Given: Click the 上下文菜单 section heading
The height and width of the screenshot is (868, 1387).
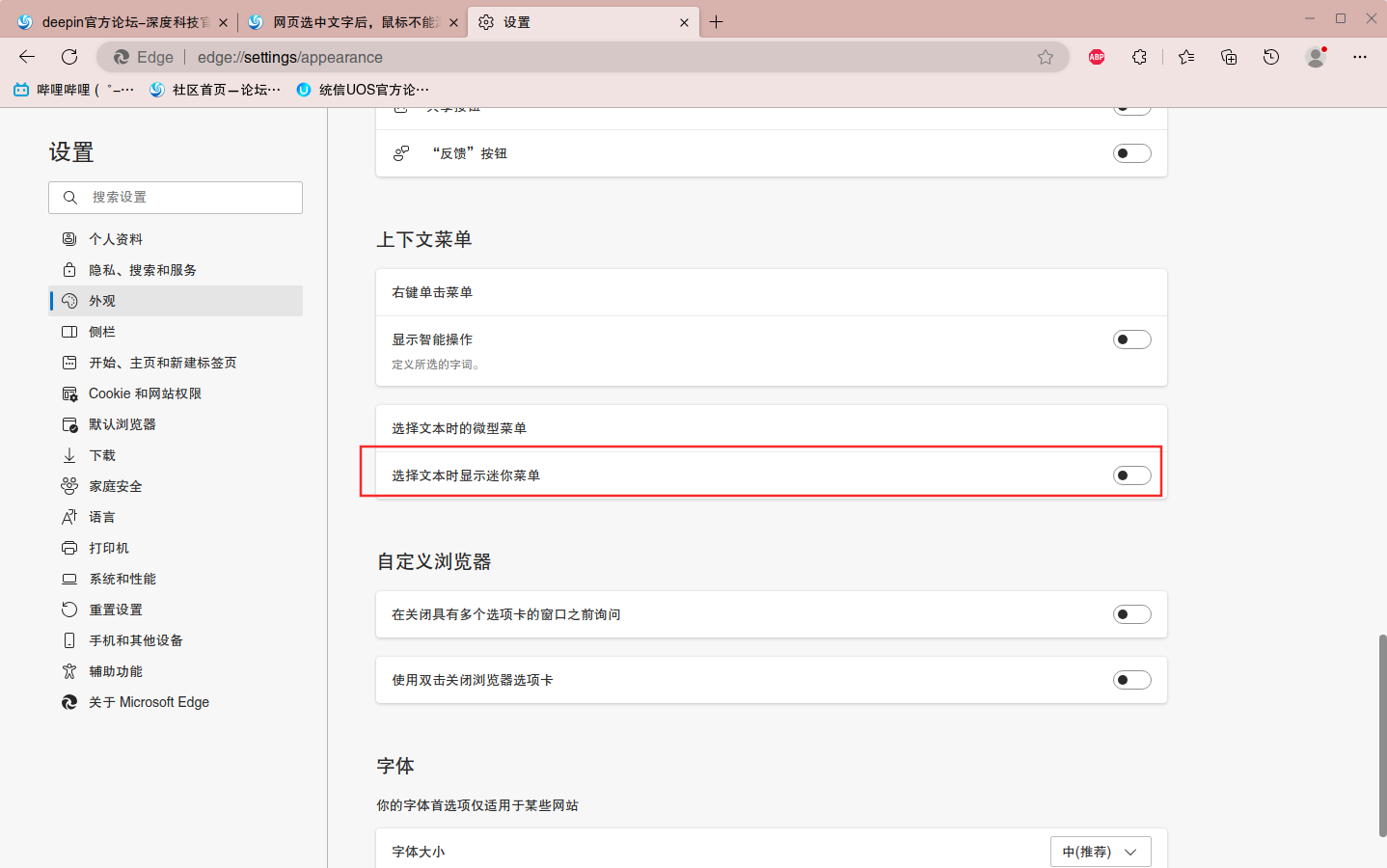Looking at the screenshot, I should (x=424, y=239).
